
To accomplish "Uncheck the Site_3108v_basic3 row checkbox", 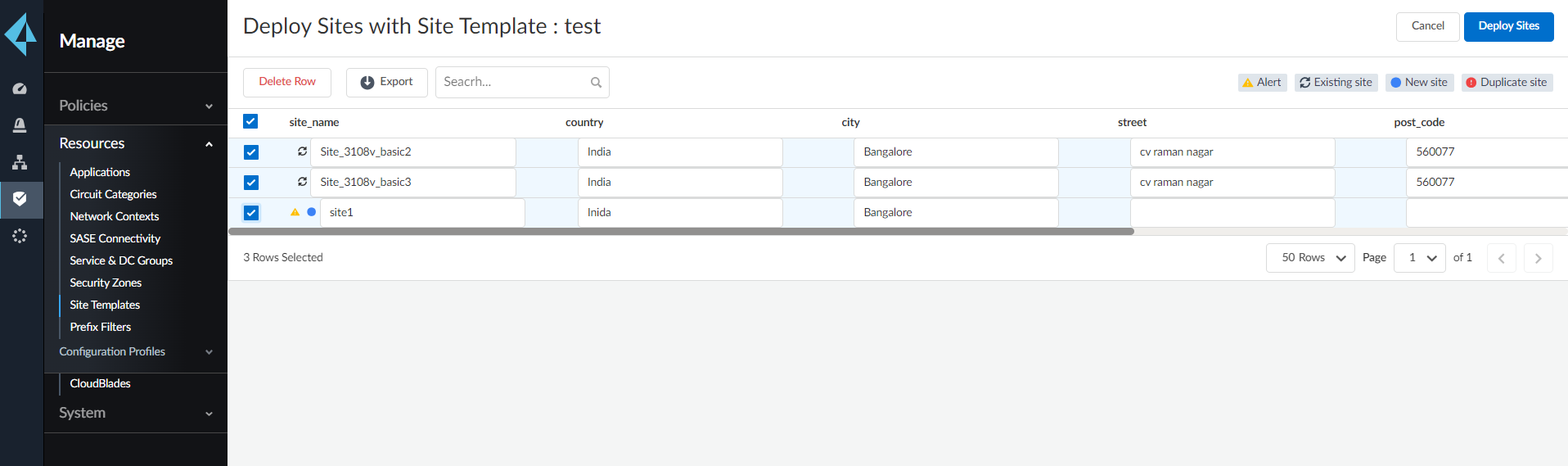I will [251, 183].
